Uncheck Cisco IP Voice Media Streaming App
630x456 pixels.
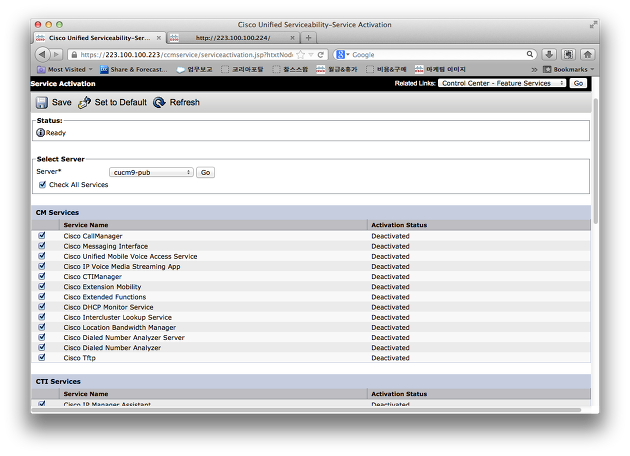42,266
